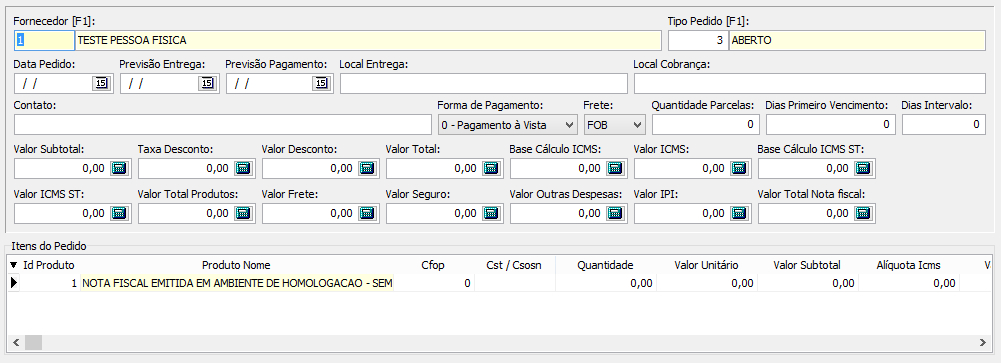Click the Dias Intervalo field
The height and width of the screenshot is (363, 1002).
[944, 124]
